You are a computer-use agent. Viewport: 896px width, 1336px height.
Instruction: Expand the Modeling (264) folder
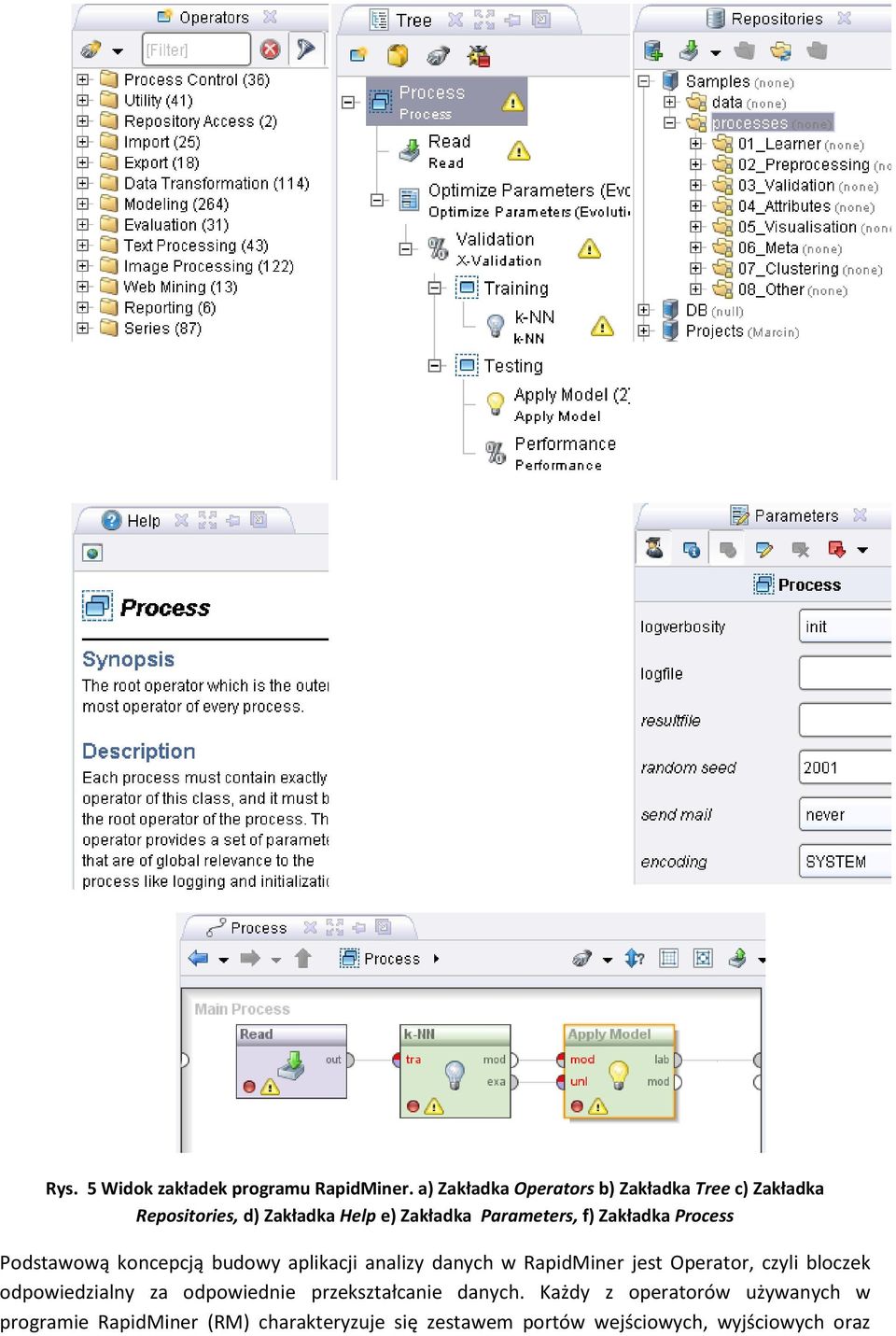(83, 204)
